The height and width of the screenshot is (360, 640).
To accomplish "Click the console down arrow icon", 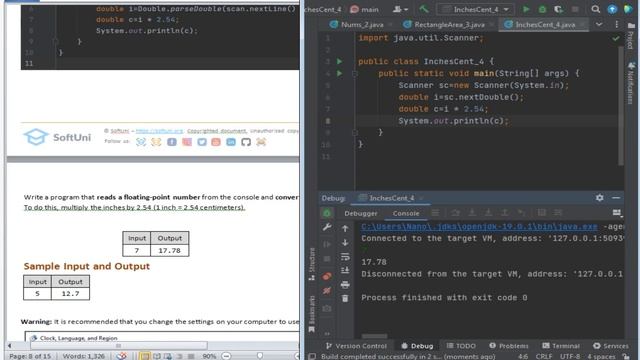I will [x=345, y=242].
